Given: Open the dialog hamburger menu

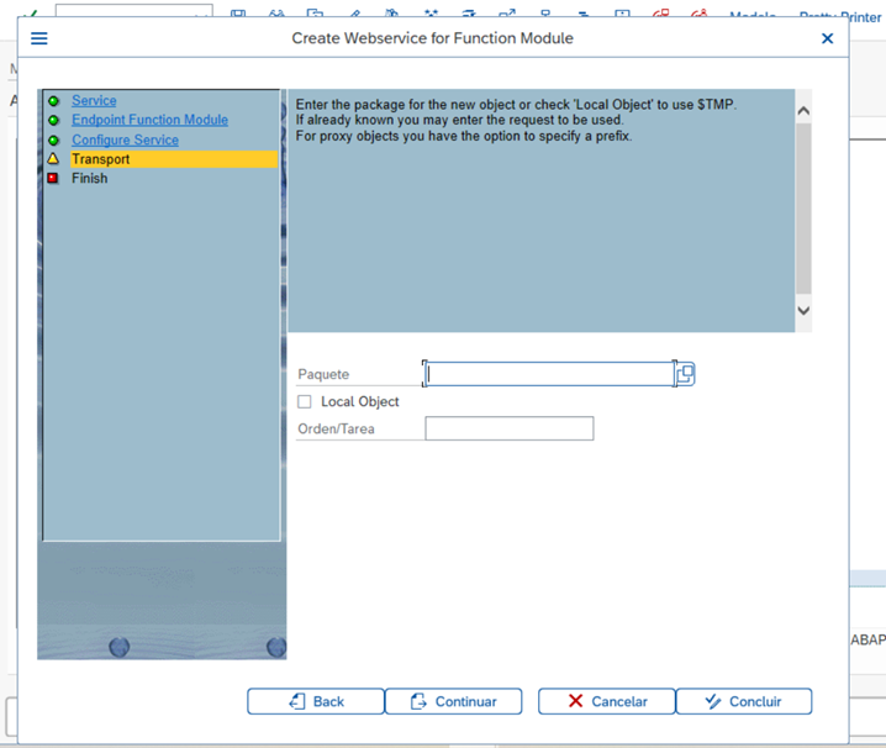Looking at the screenshot, I should click(38, 39).
